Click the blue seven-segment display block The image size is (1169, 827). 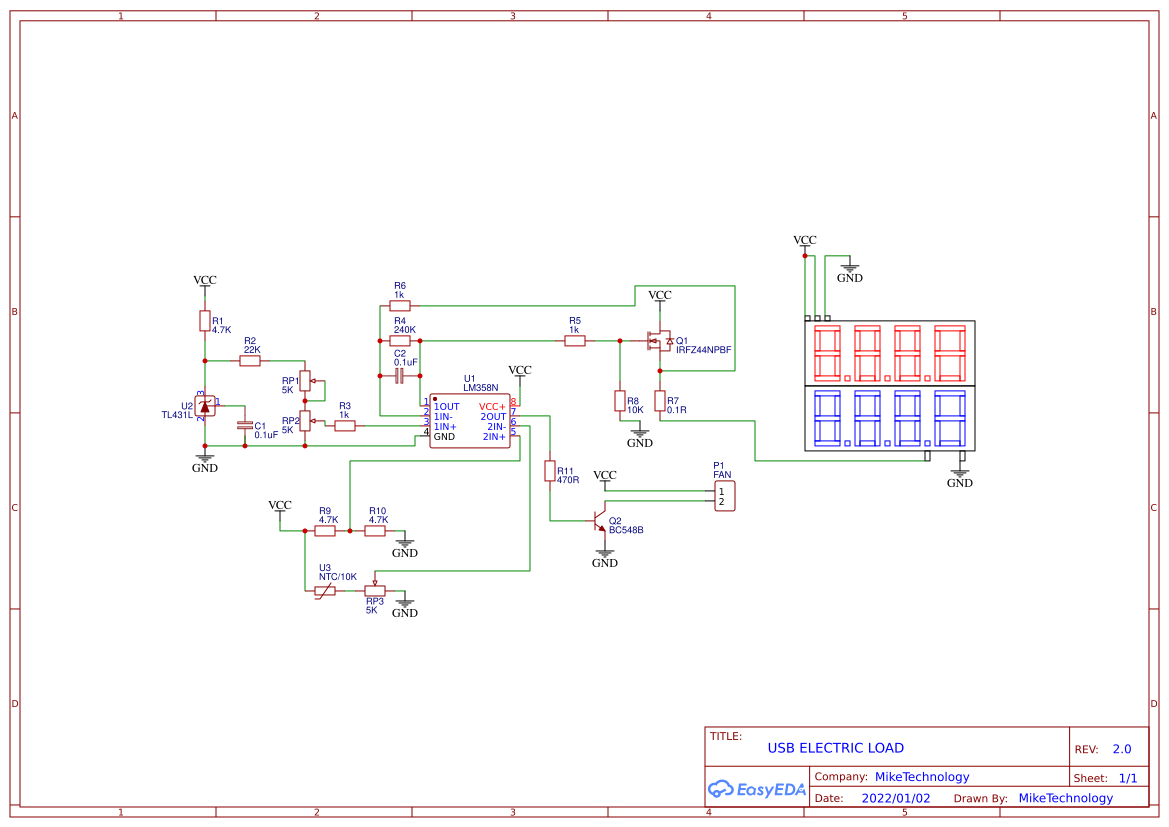coord(888,420)
